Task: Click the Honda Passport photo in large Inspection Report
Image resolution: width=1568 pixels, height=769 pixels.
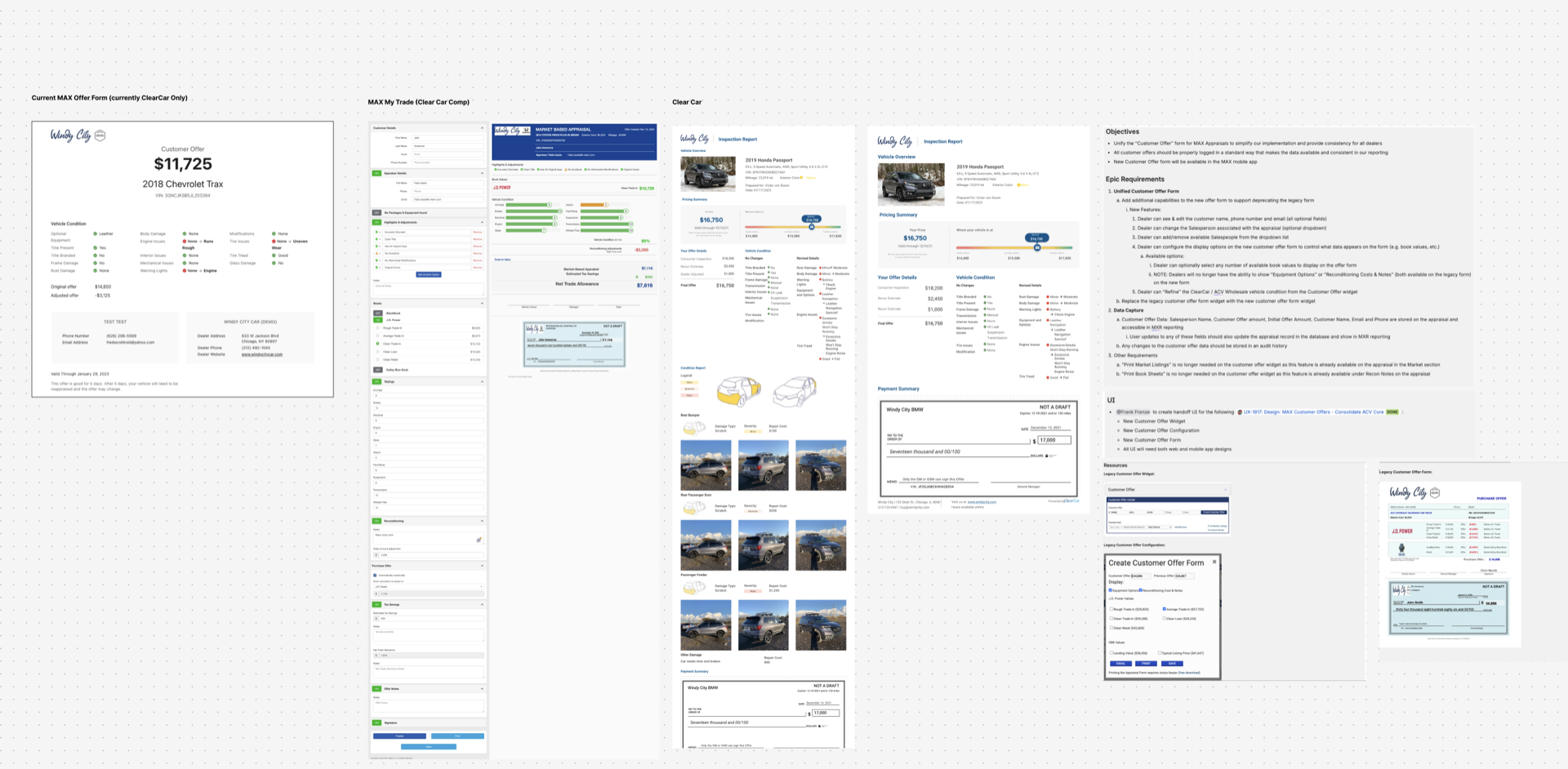Action: click(911, 184)
